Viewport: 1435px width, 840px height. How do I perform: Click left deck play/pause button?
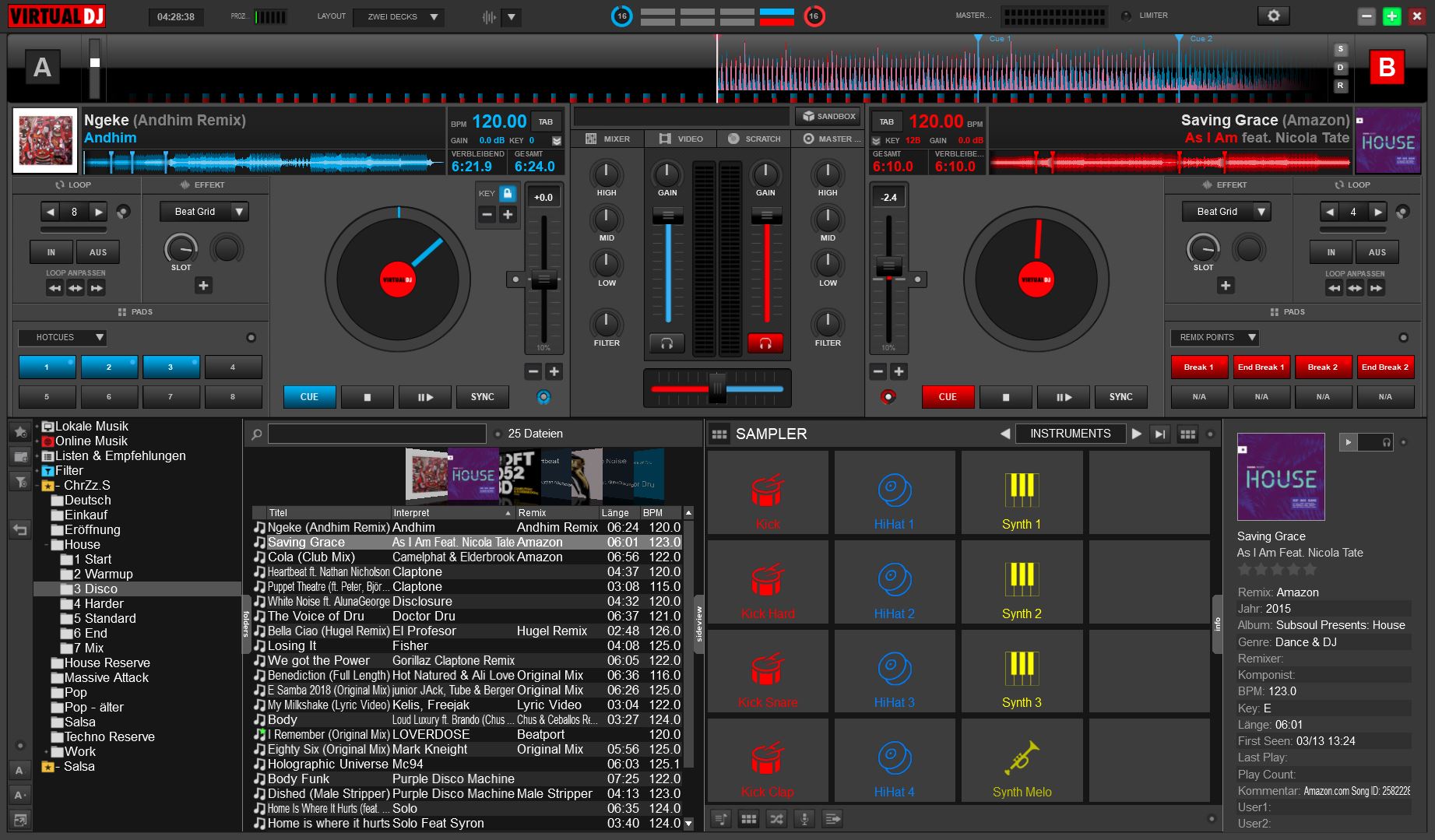tap(425, 397)
